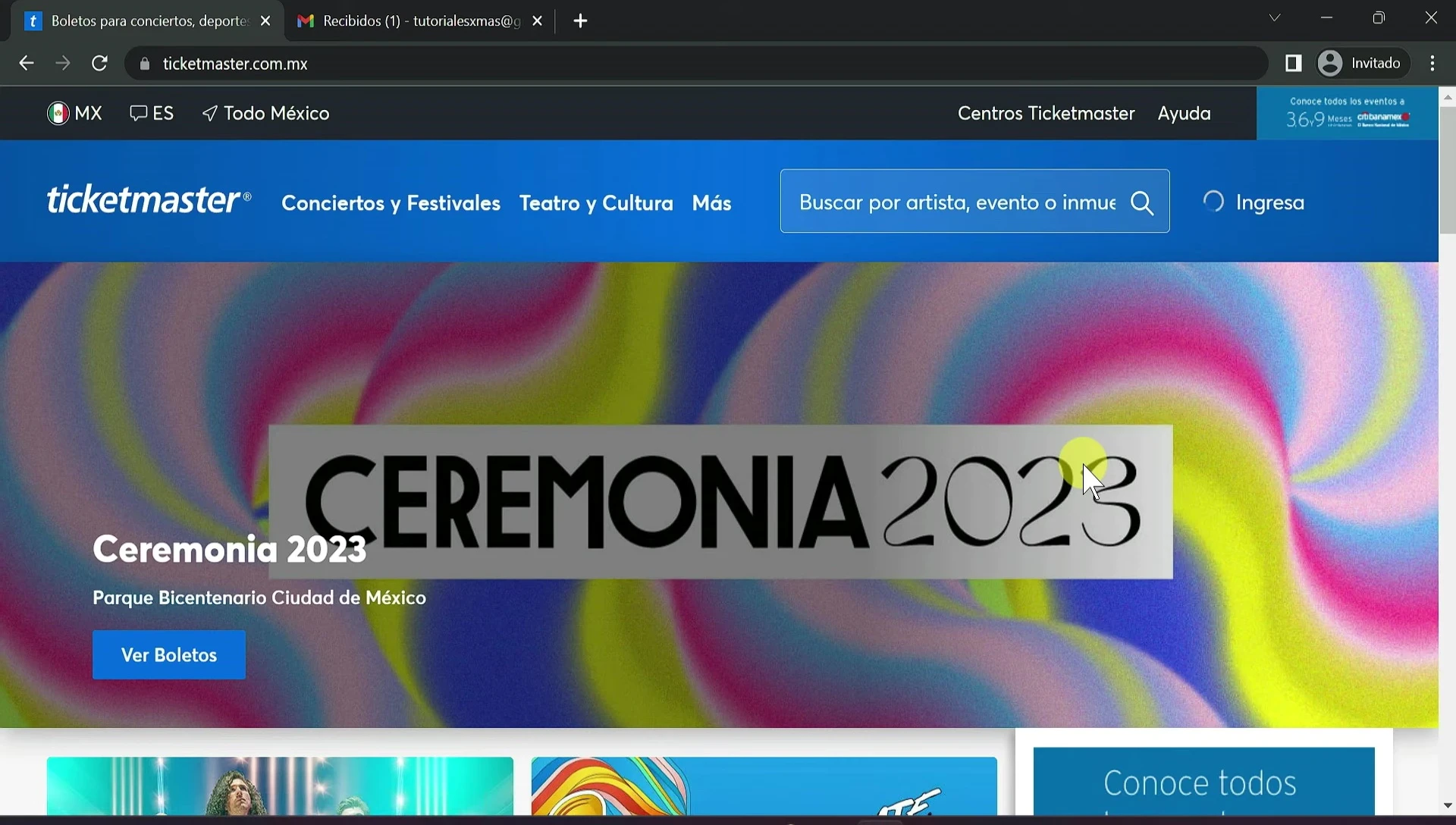Click the Ceremonia 2023 hero title

pos(229,549)
